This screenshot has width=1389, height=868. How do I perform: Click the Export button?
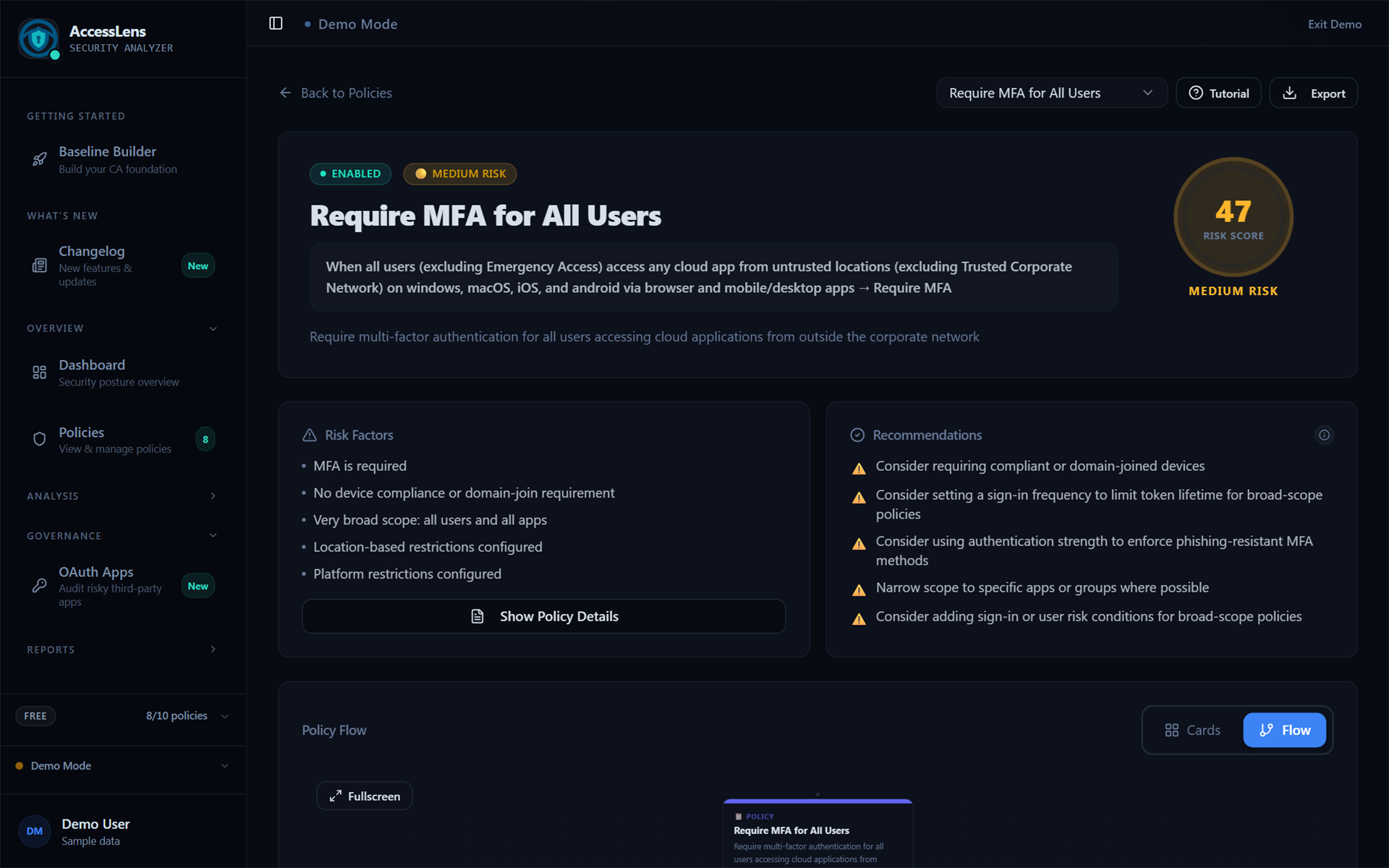click(x=1313, y=93)
